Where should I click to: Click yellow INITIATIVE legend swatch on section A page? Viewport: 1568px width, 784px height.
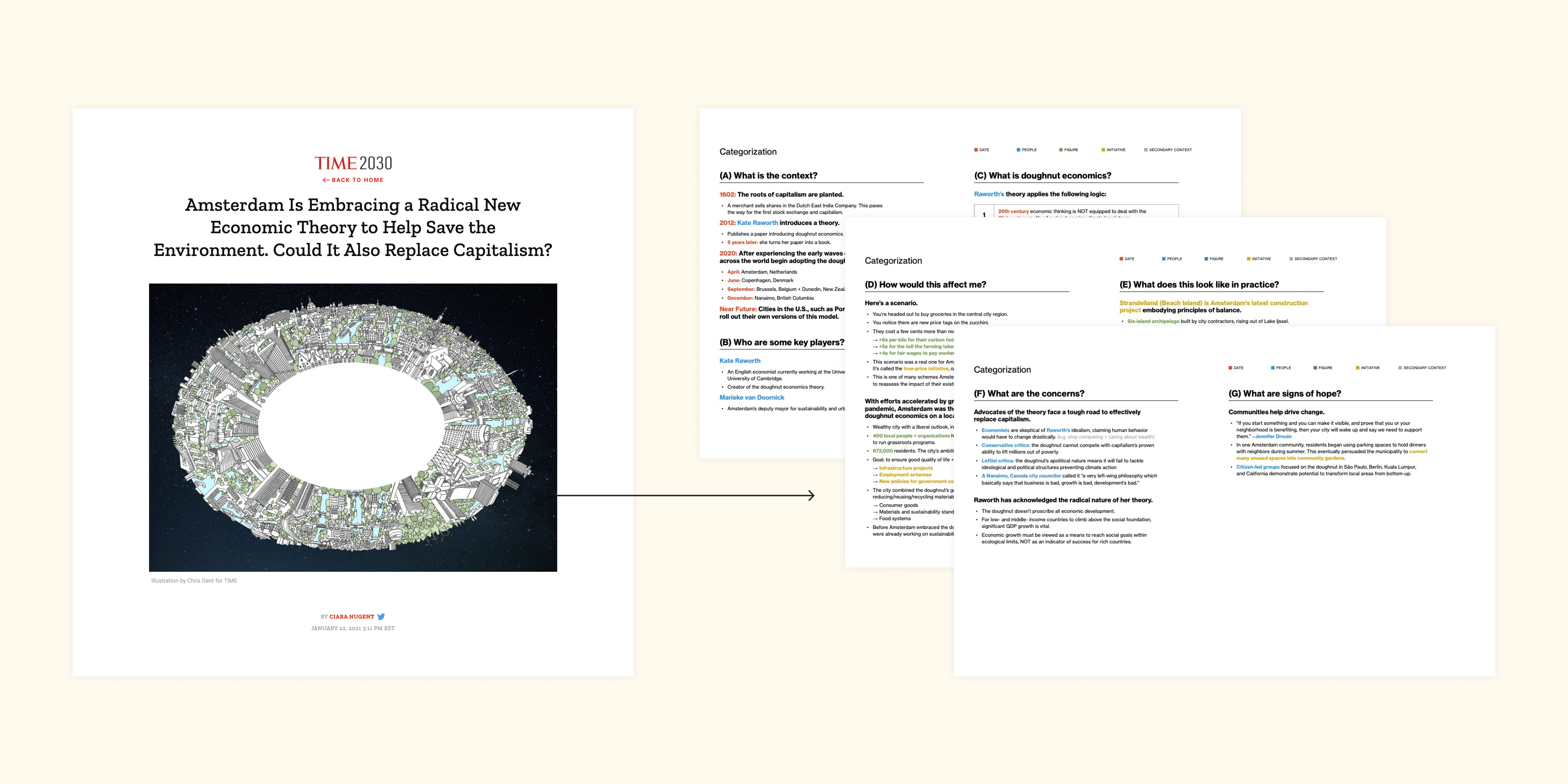pos(1103,150)
